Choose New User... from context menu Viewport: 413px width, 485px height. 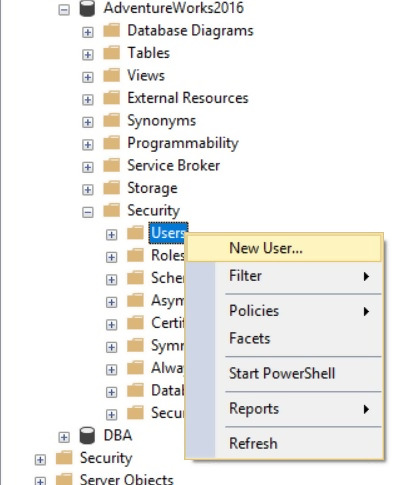pos(284,248)
